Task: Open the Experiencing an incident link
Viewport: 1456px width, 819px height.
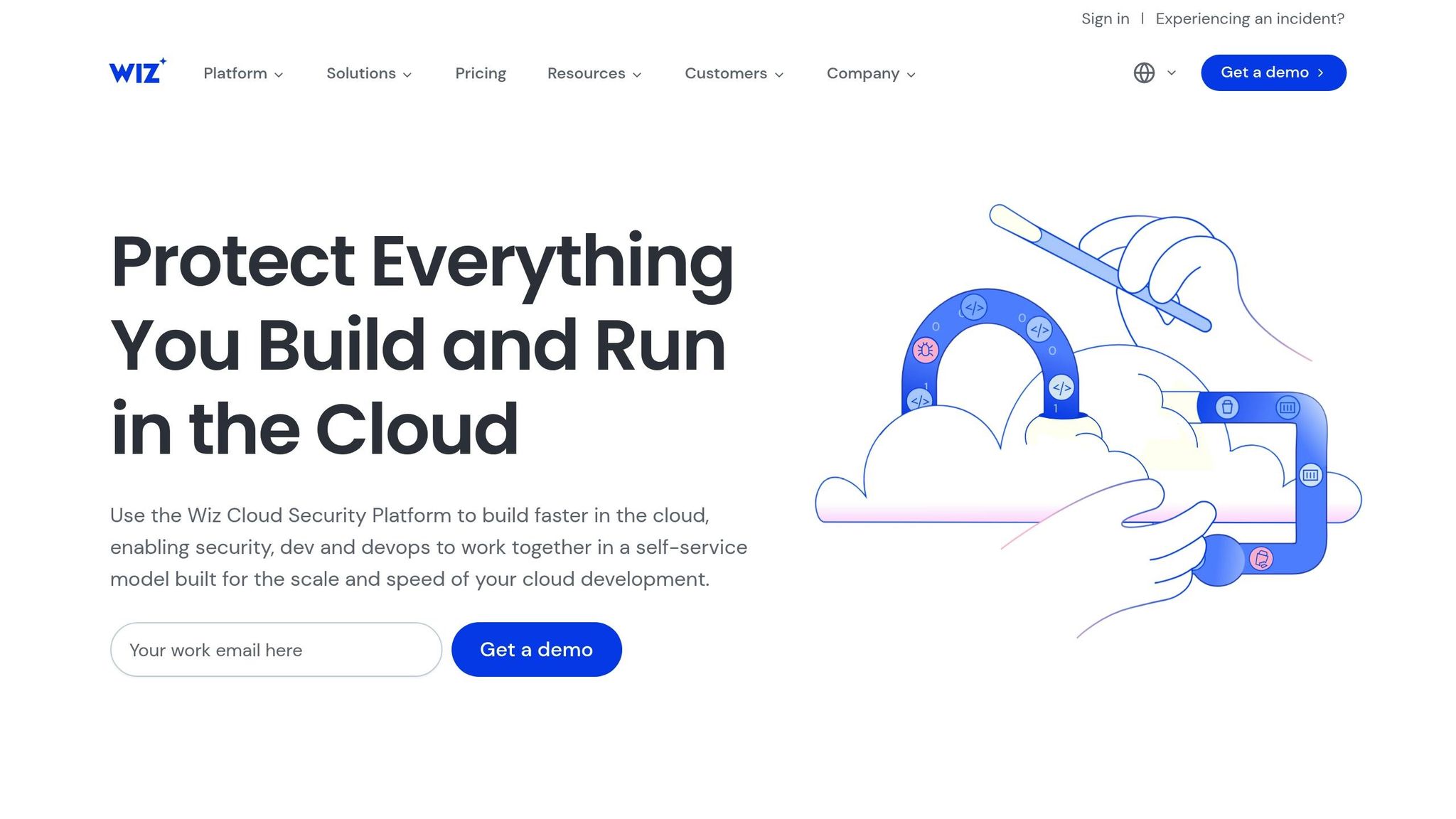Action: [x=1250, y=18]
